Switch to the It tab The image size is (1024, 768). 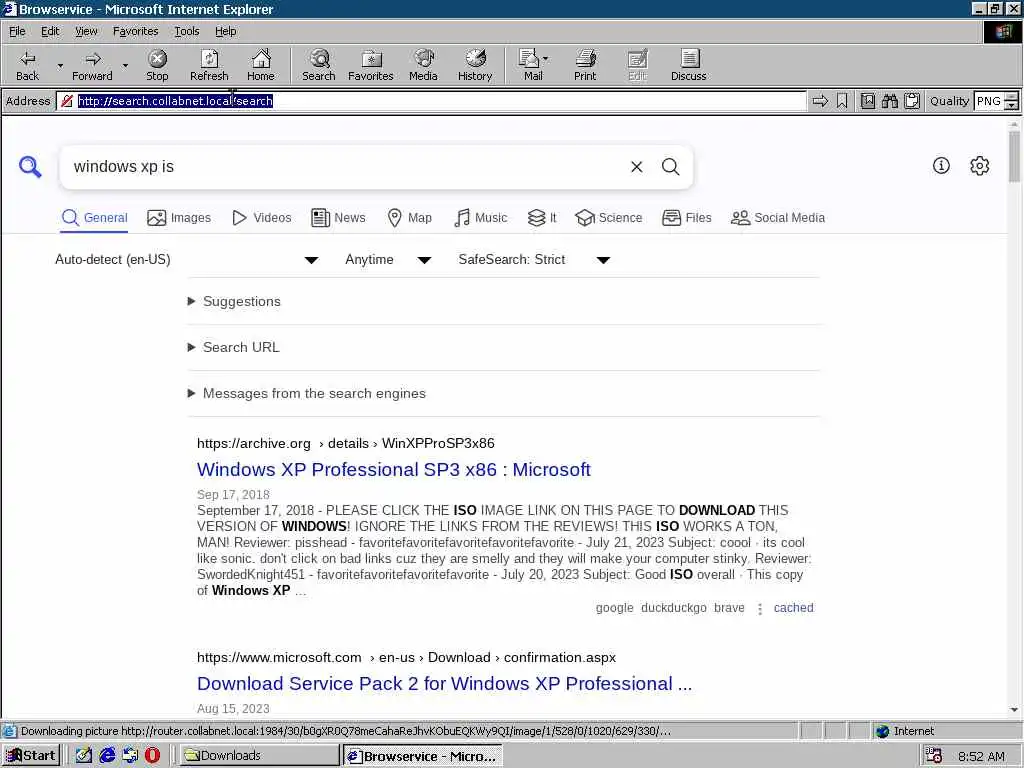542,217
